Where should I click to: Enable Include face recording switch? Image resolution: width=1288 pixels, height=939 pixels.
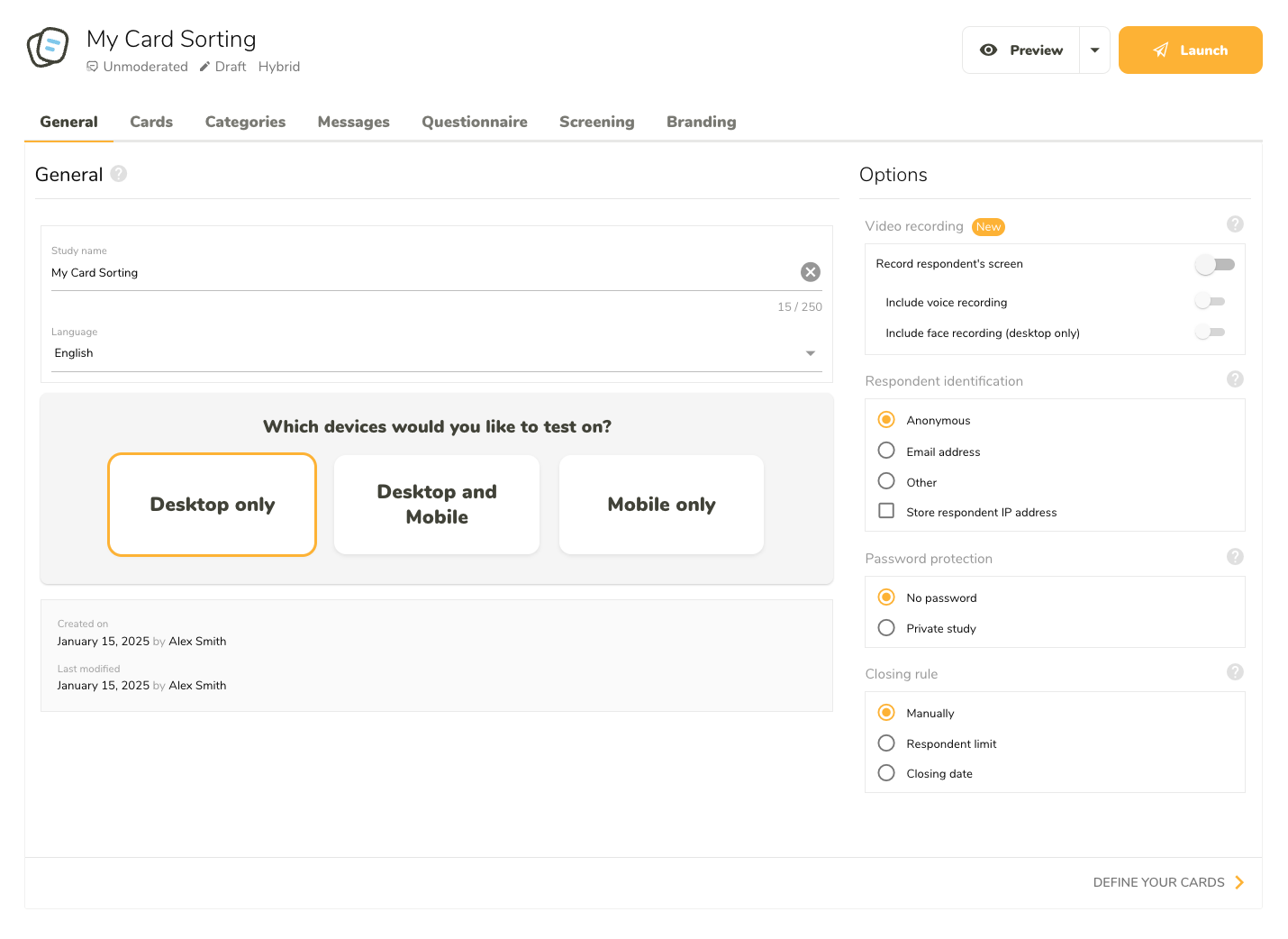click(1210, 333)
